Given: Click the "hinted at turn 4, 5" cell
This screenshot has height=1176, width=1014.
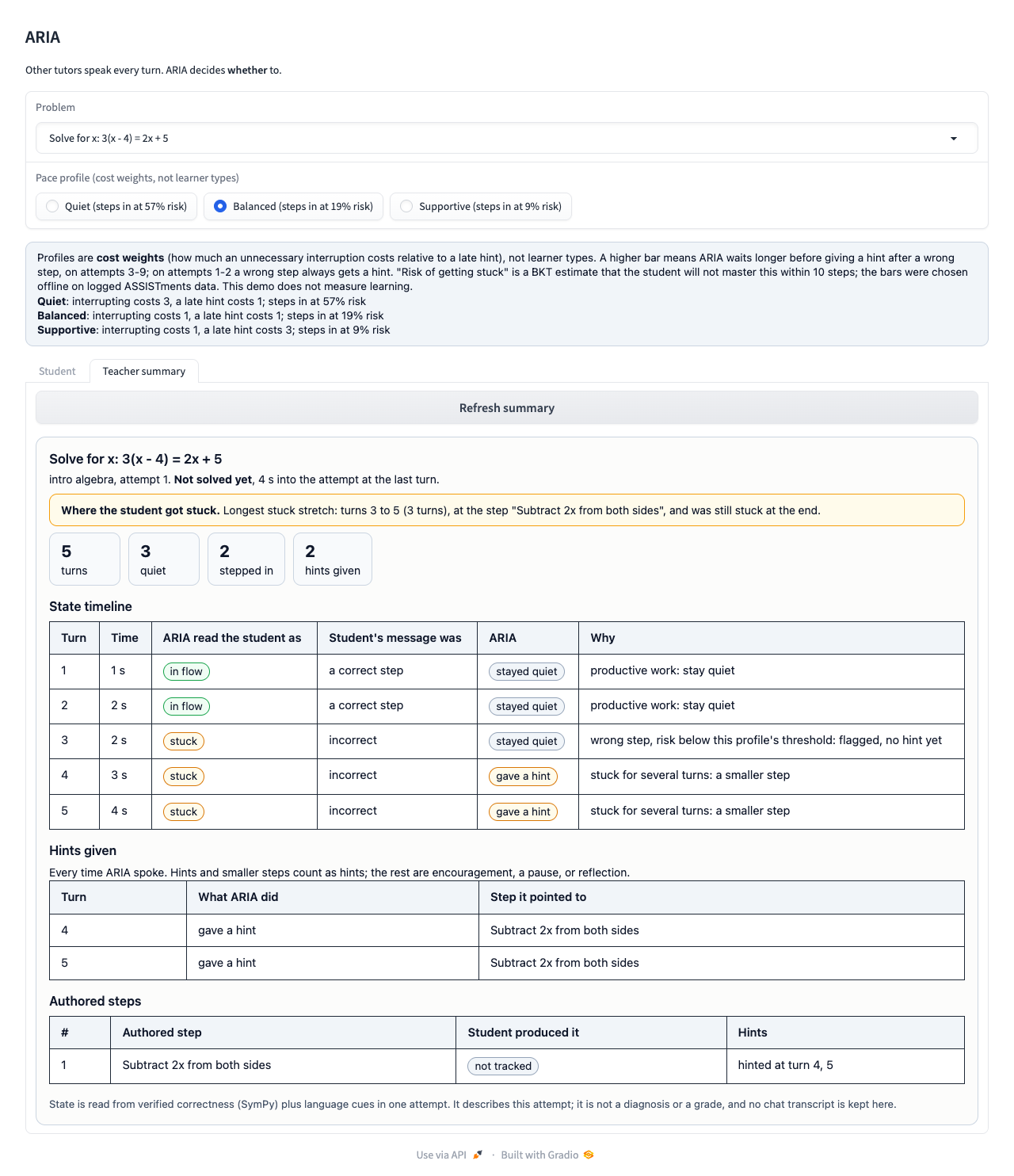Looking at the screenshot, I should tap(845, 1066).
